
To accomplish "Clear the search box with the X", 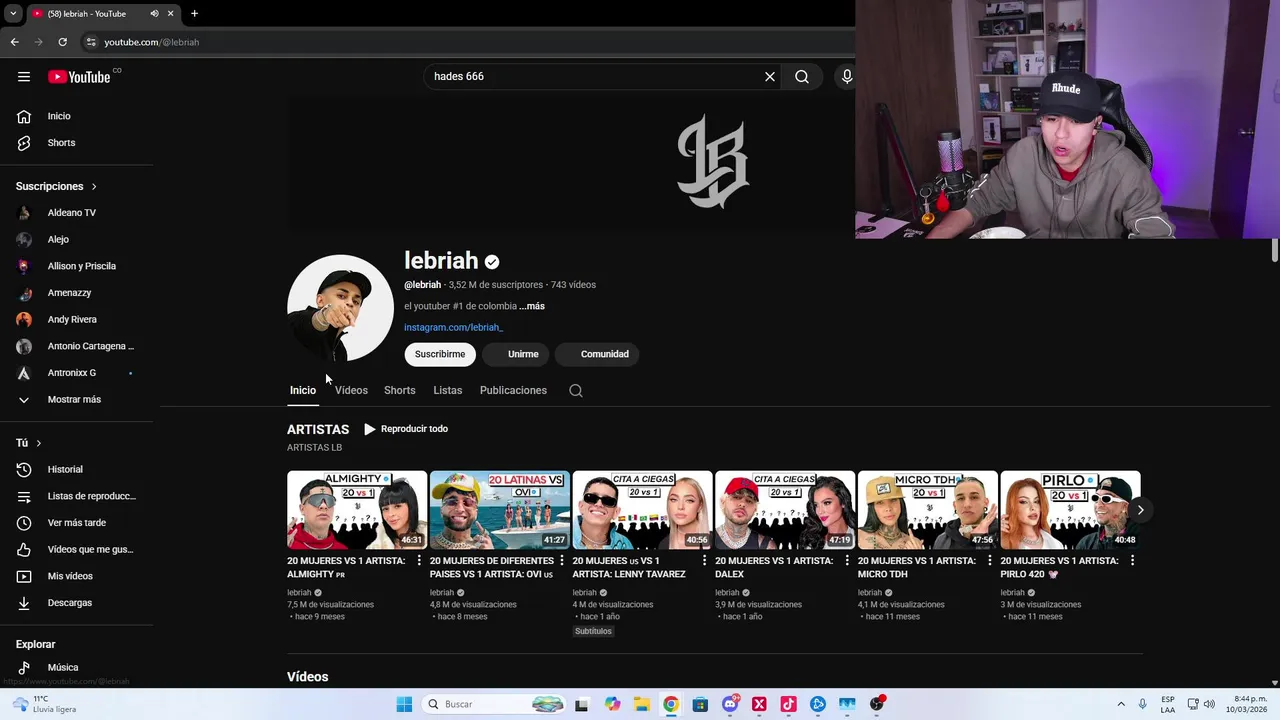I will point(770,76).
